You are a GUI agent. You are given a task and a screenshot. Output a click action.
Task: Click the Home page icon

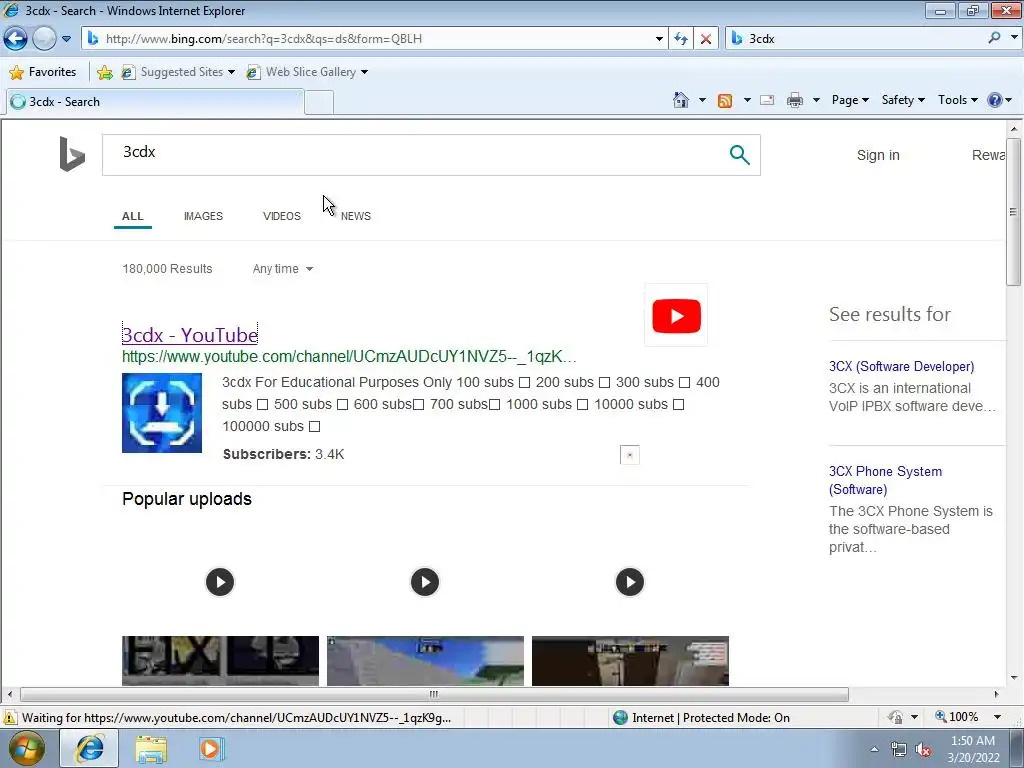pyautogui.click(x=680, y=100)
